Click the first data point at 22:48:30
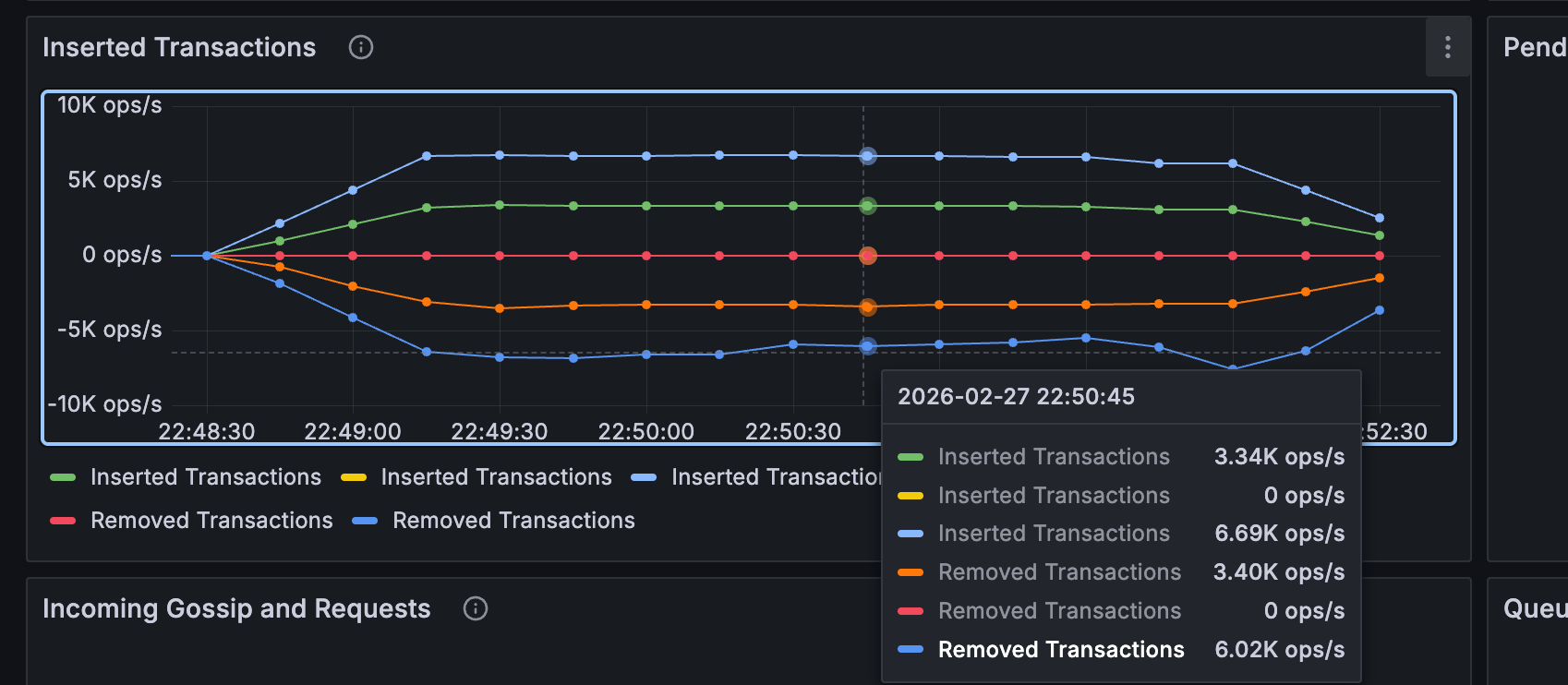Screen dimensions: 1568x685 coord(207,256)
